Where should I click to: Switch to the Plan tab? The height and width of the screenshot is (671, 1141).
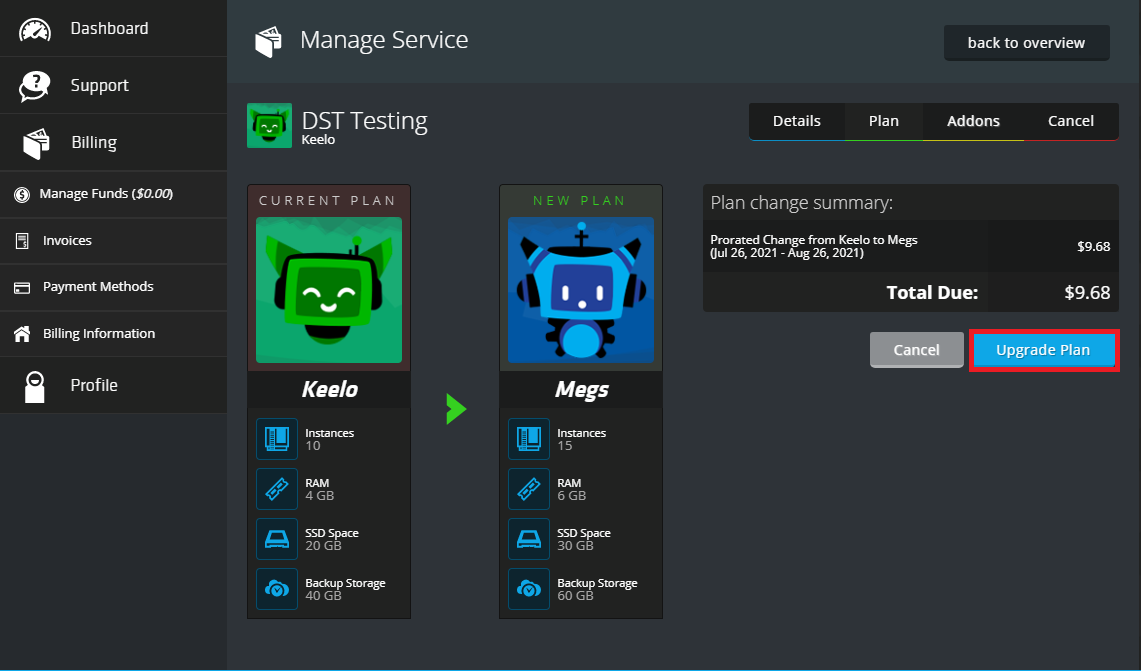tap(883, 122)
